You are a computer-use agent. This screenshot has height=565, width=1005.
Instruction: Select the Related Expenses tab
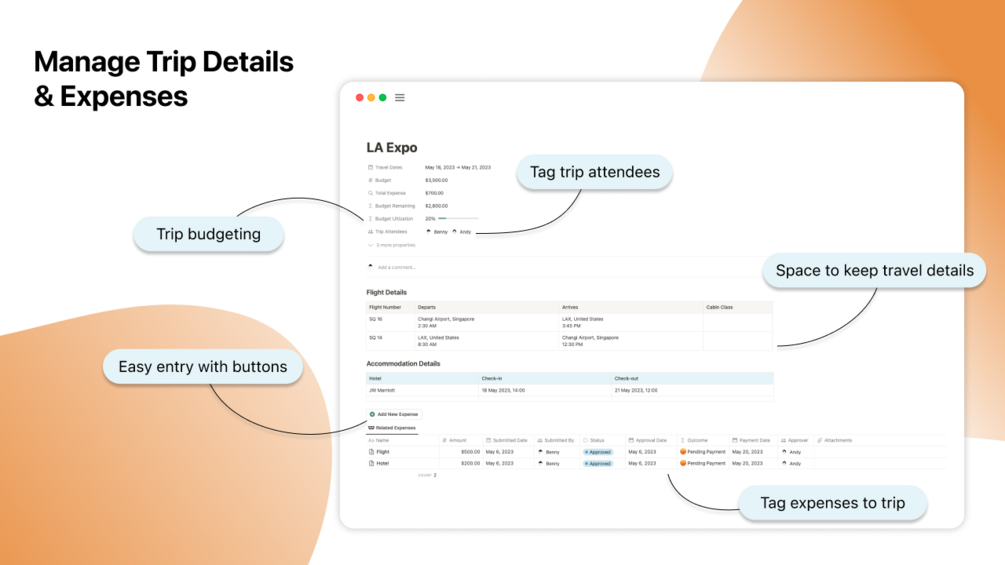click(392, 428)
